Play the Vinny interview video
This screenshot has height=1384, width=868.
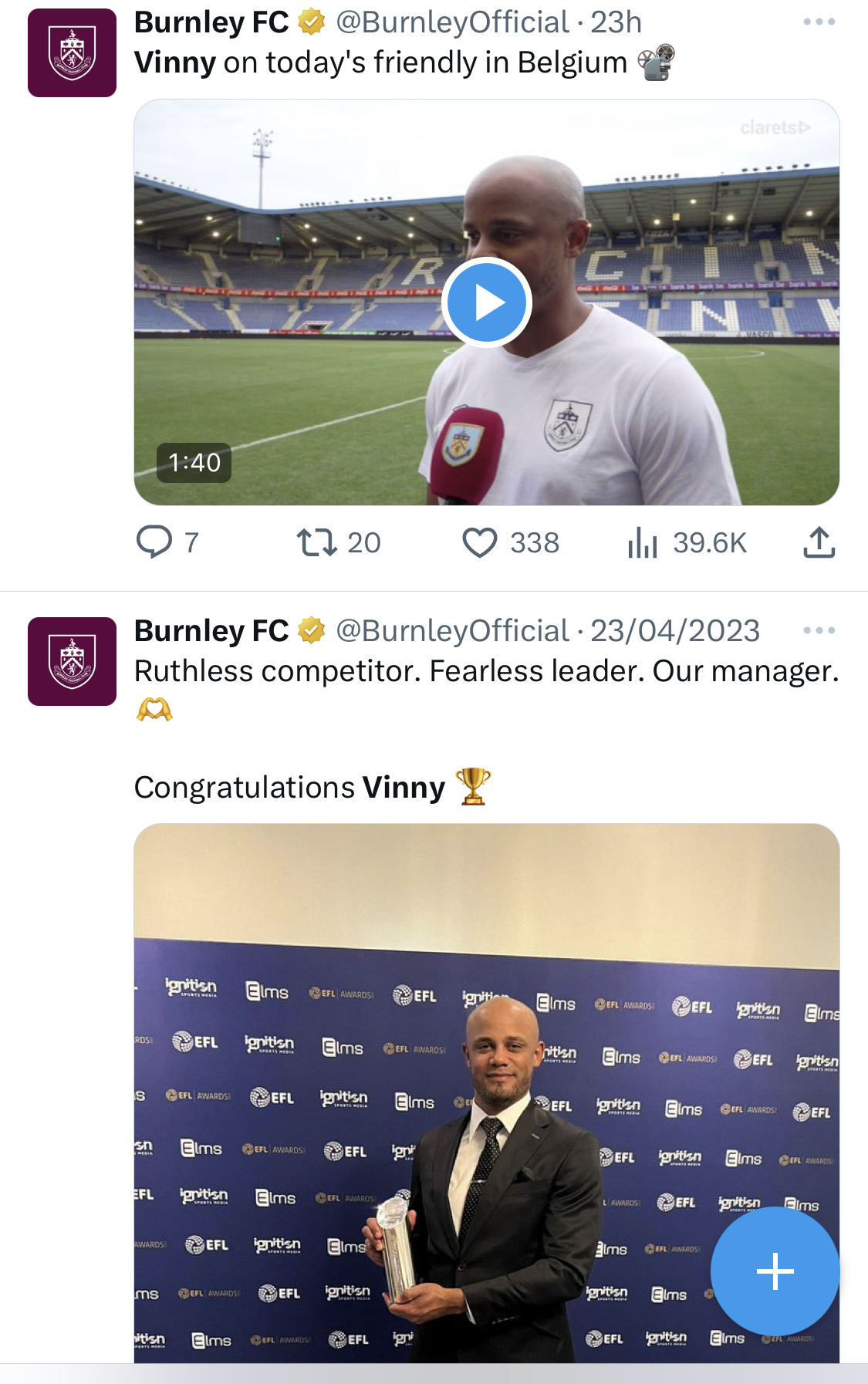(x=487, y=302)
